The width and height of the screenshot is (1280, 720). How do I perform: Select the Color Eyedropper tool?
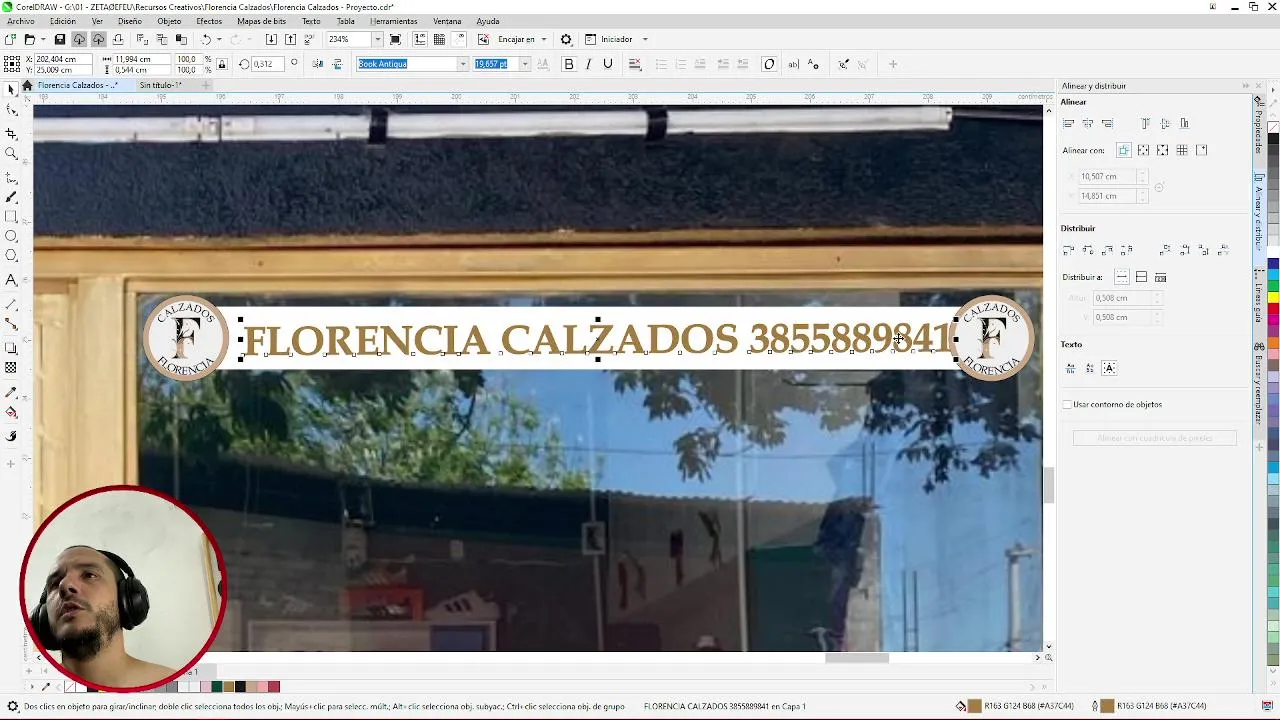click(x=11, y=392)
